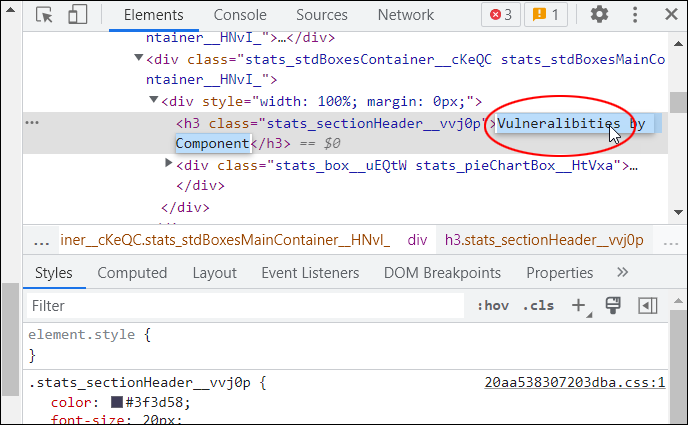This screenshot has width=688, height=425.
Task: Click the right breadcrumb overflow ellipsis
Action: coord(671,241)
